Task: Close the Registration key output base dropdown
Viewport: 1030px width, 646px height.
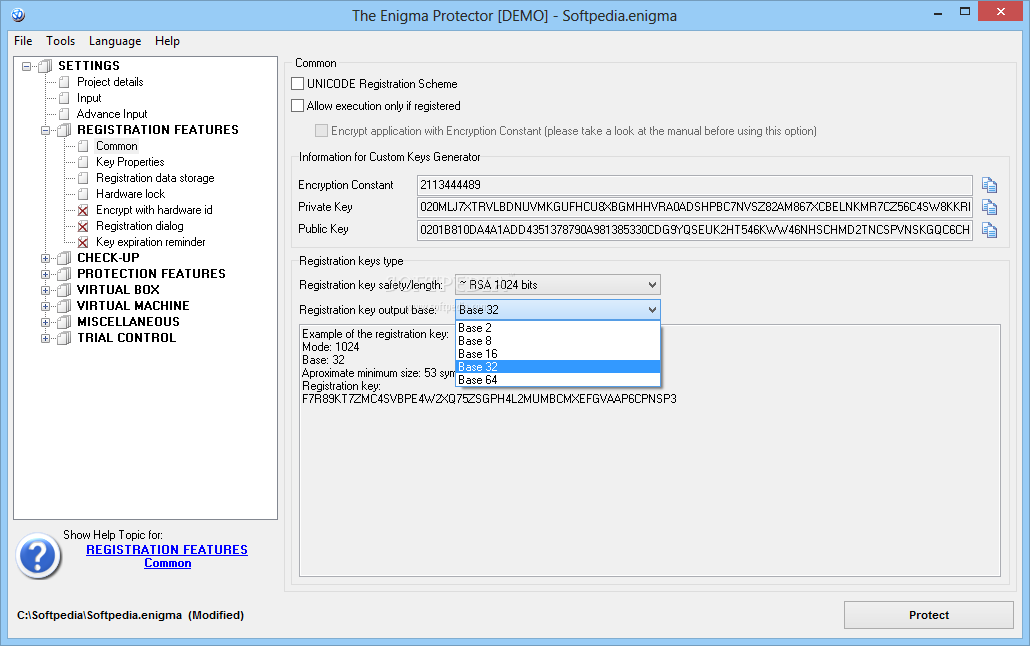Action: tap(558, 310)
